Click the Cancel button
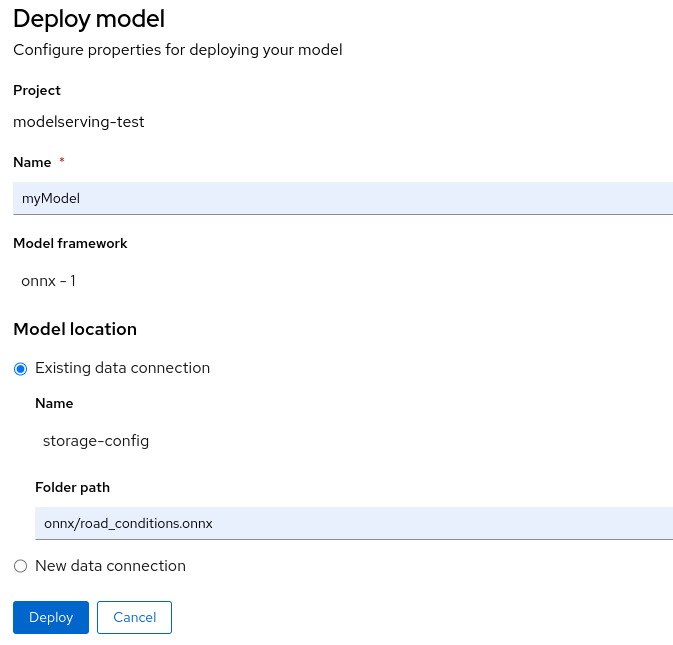This screenshot has height=645, width=673. [x=134, y=617]
